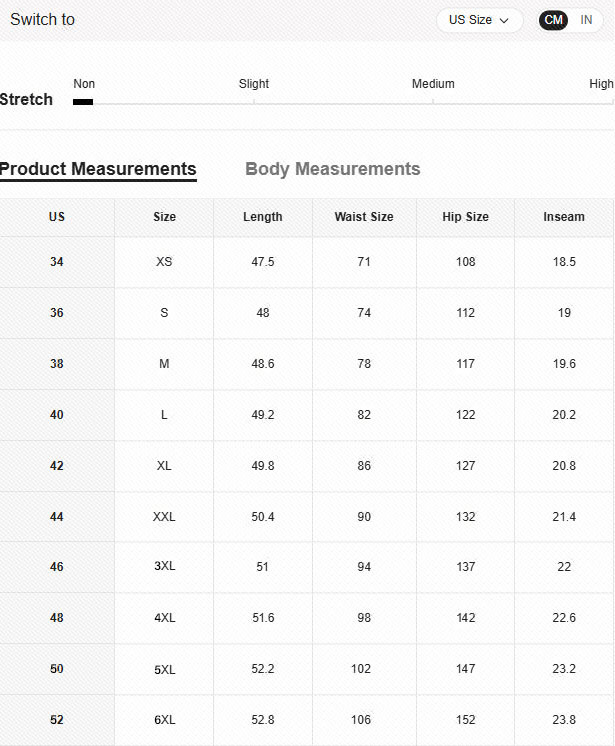Switch units to CM
615x746 pixels.
point(554,20)
